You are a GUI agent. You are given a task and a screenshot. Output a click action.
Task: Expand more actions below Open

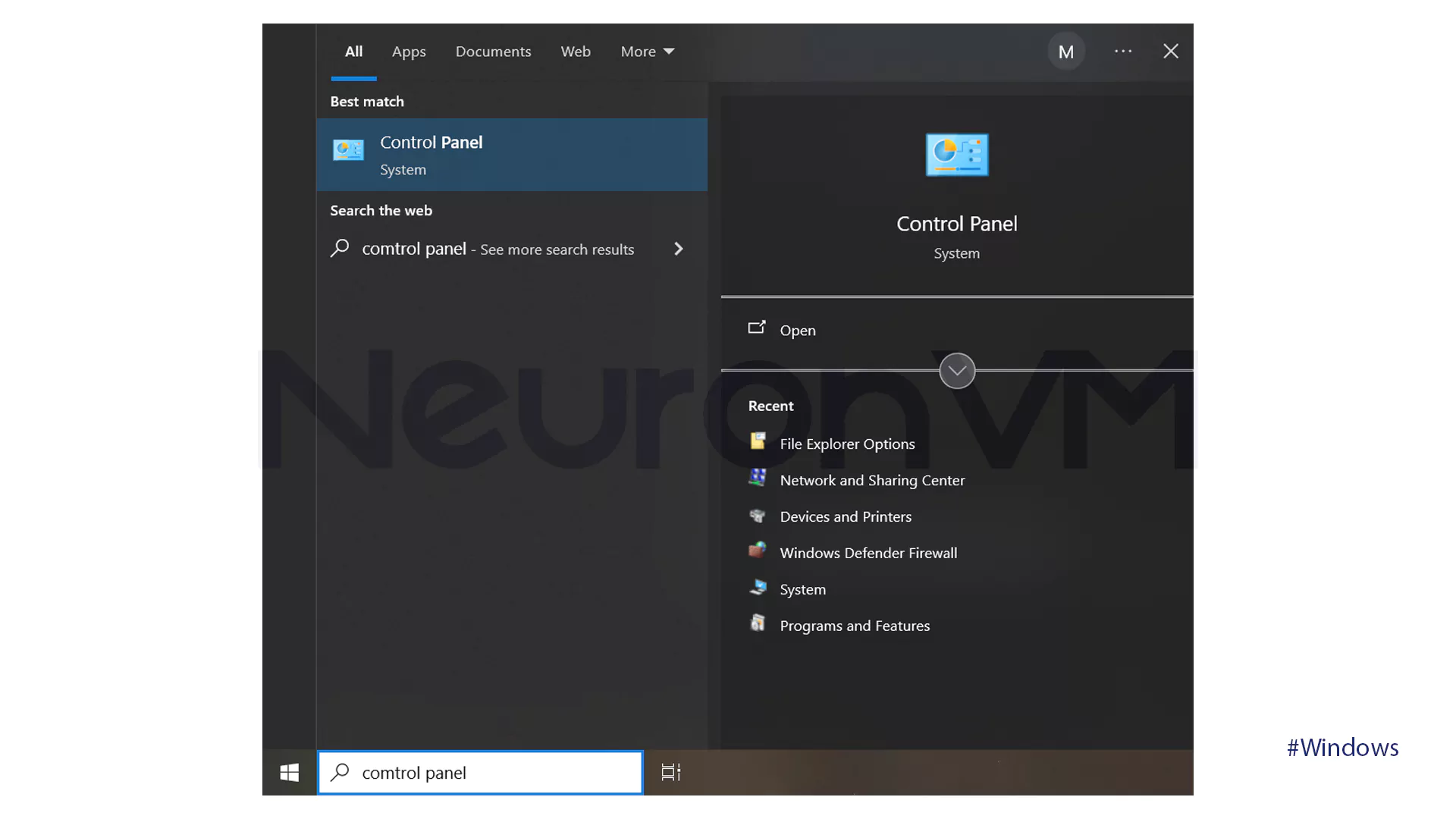[956, 371]
